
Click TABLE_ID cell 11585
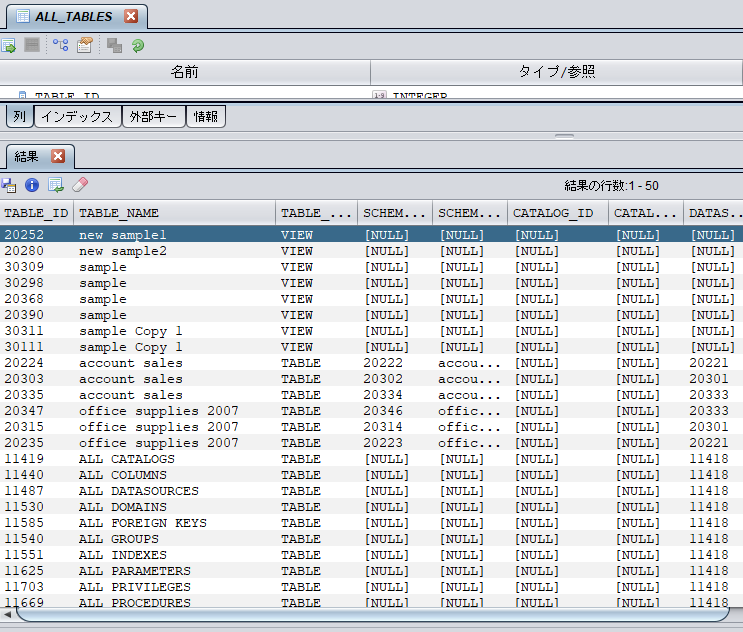(x=36, y=523)
